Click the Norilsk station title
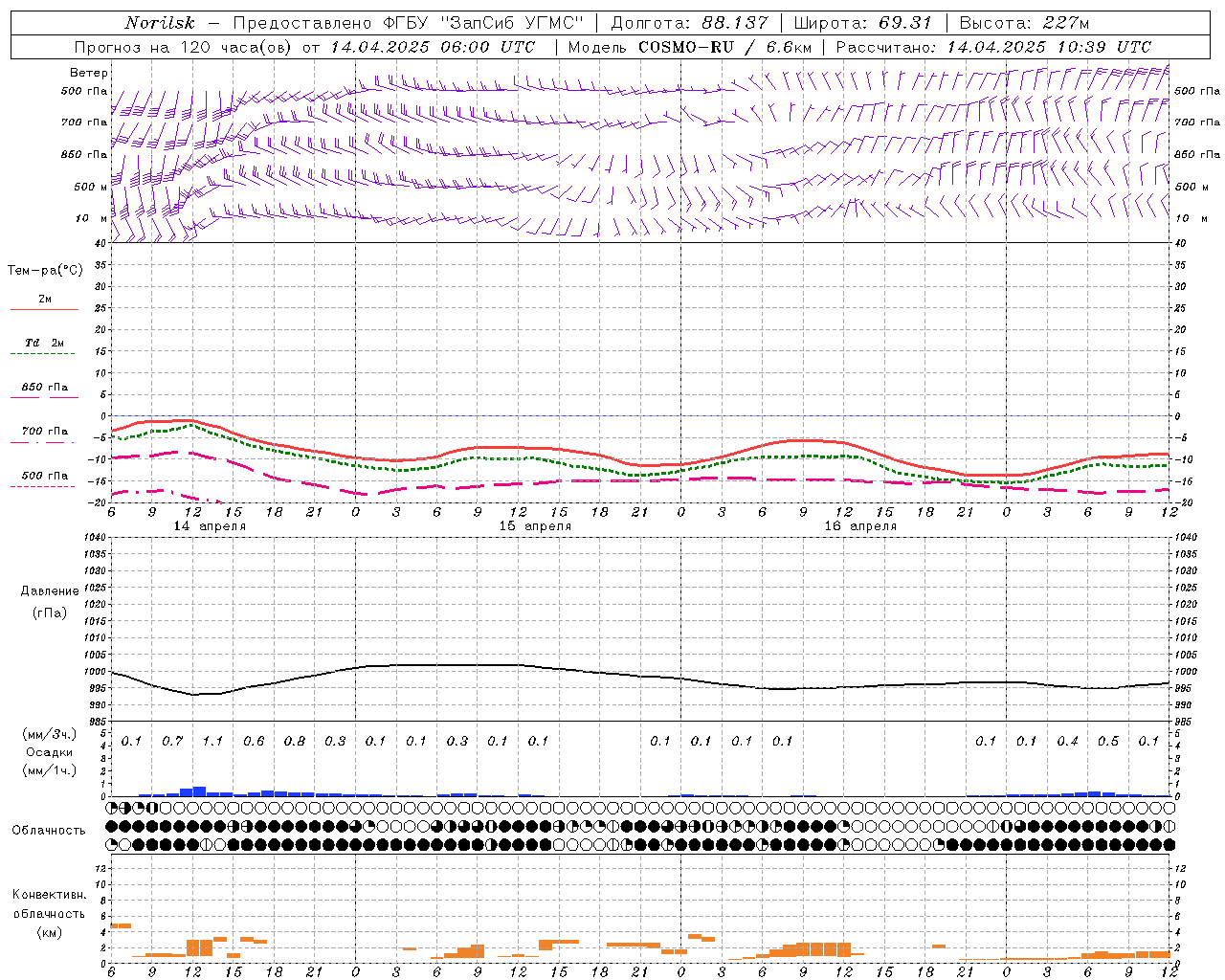The width and height of the screenshot is (1225, 980). (159, 23)
